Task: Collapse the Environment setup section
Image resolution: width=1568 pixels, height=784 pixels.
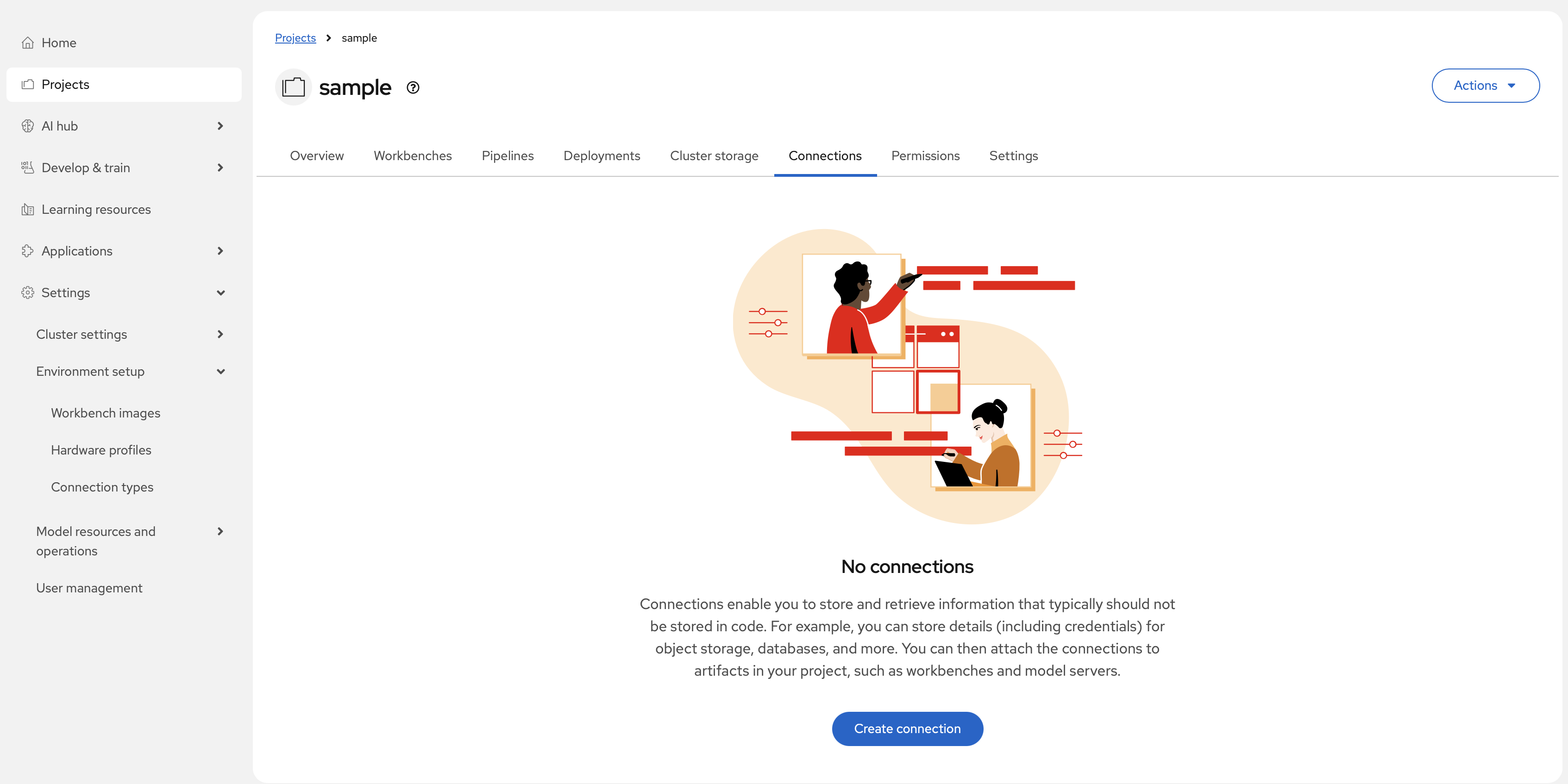Action: pos(220,372)
